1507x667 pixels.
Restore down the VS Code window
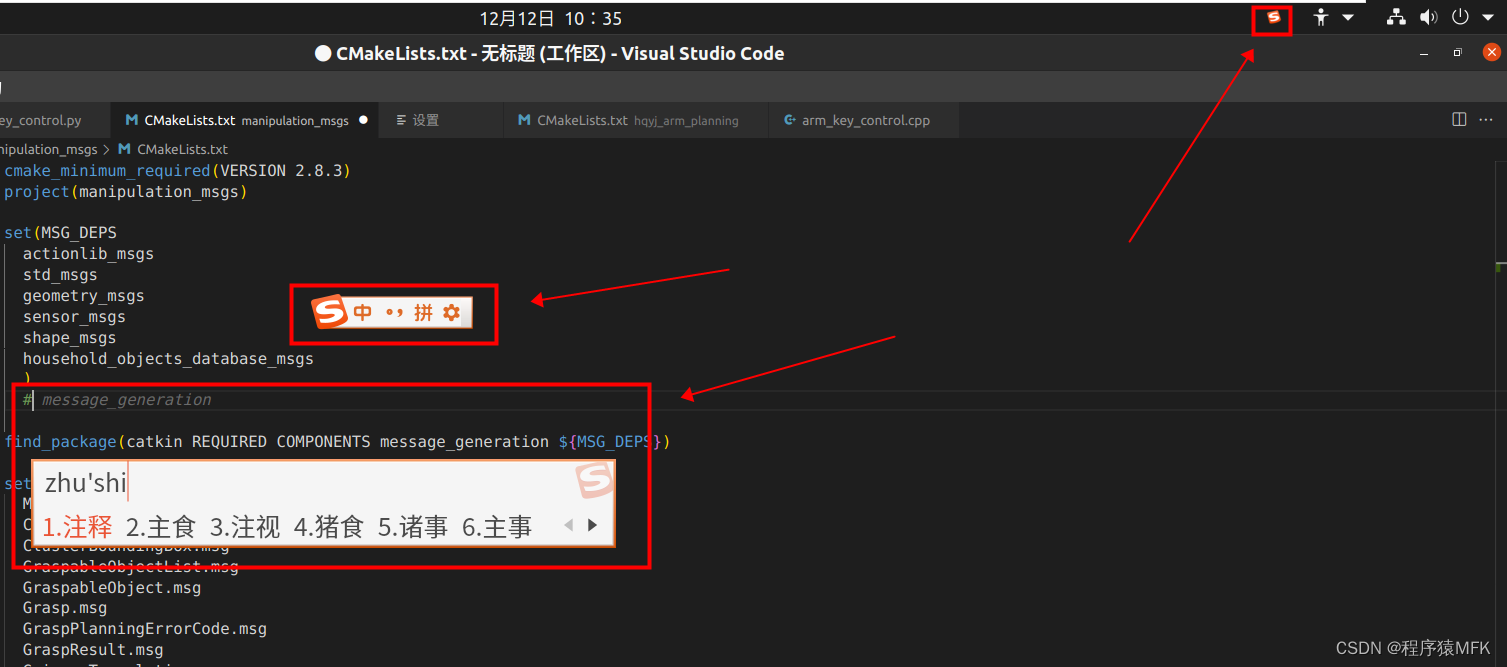(x=1458, y=52)
